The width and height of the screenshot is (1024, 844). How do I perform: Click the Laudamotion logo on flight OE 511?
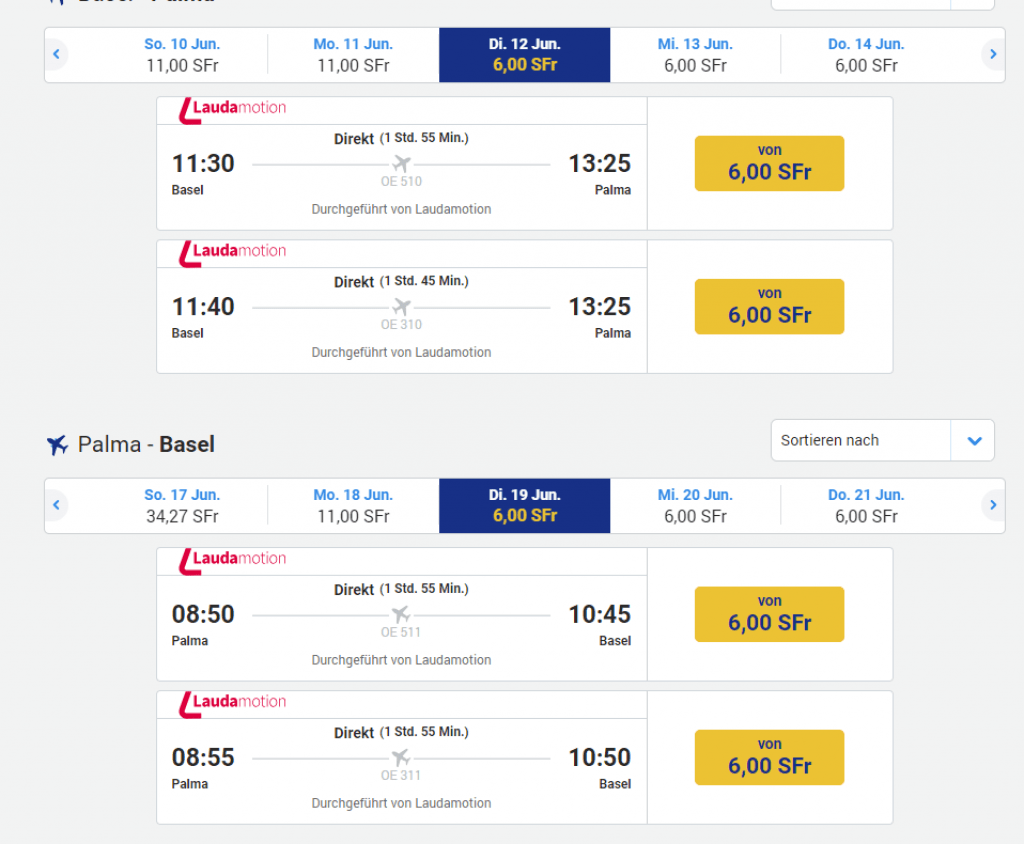[232, 560]
